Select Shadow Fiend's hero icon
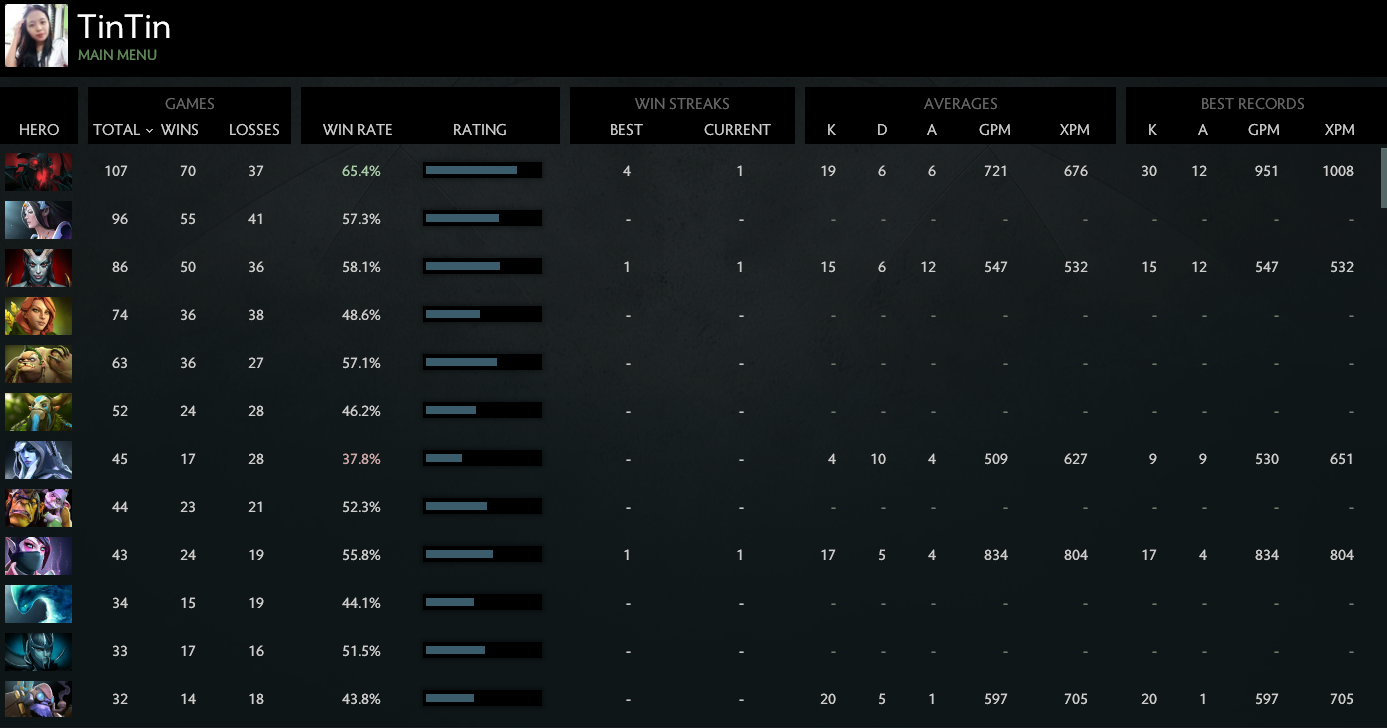 coord(39,171)
